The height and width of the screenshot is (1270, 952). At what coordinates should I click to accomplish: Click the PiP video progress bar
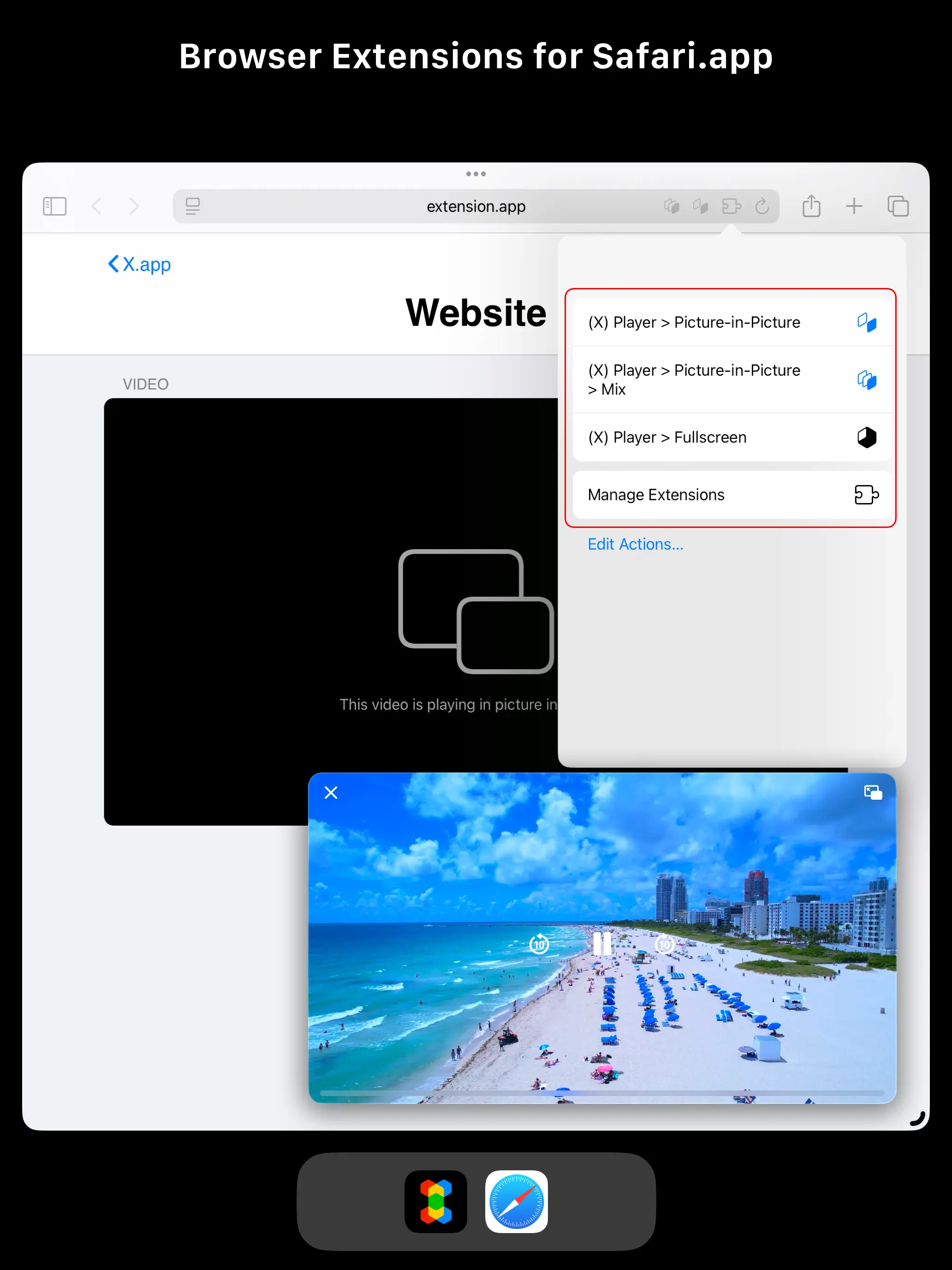pos(601,1093)
